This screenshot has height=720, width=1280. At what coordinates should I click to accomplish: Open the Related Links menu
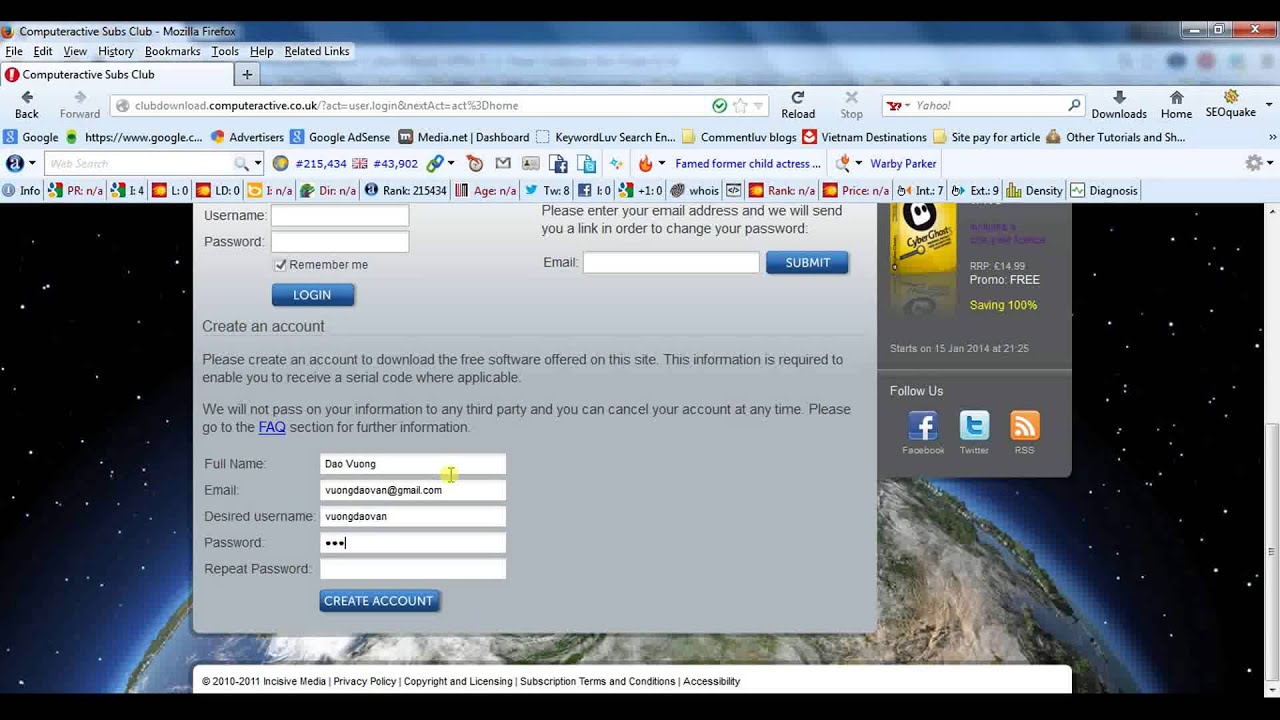pyautogui.click(x=317, y=51)
